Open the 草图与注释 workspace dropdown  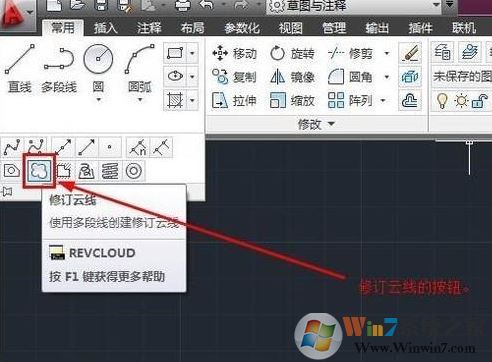(354, 6)
